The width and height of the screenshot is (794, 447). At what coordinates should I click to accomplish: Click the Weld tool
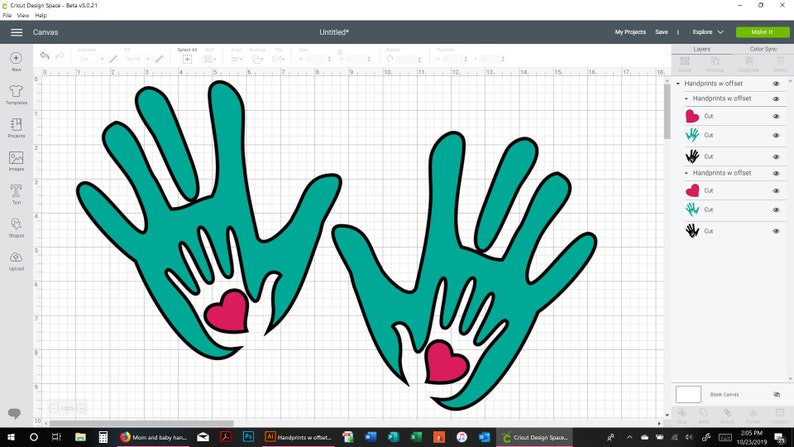(704, 413)
